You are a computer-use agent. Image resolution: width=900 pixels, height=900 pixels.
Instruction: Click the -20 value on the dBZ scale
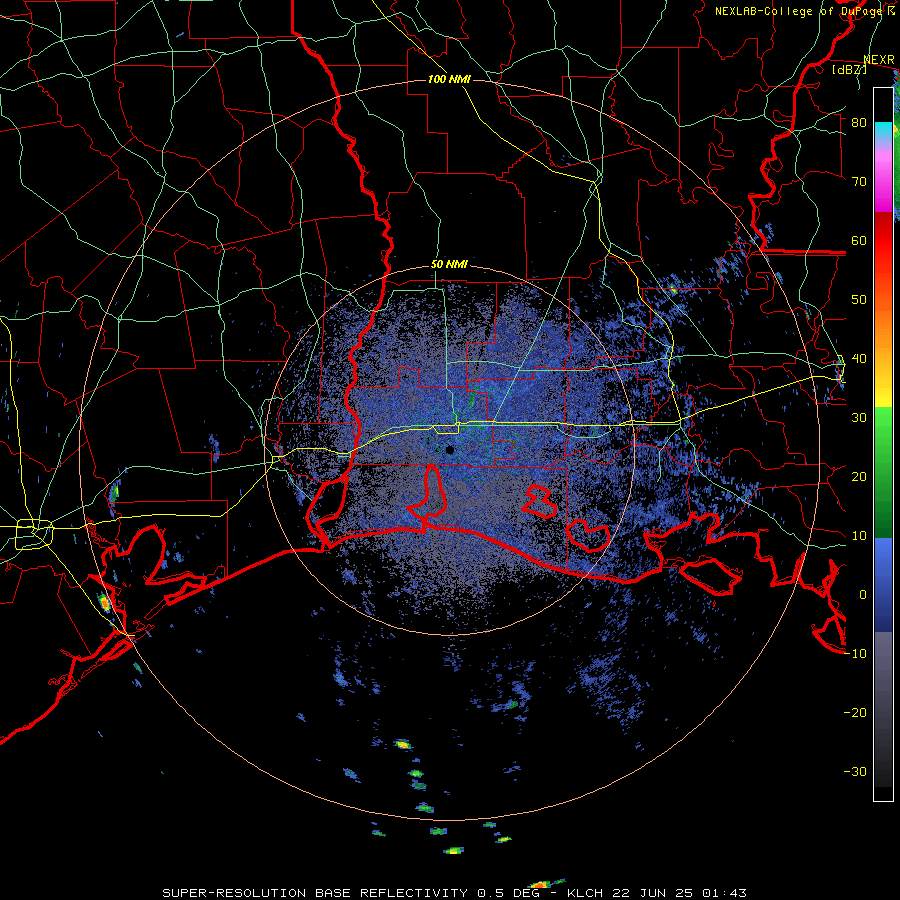click(855, 713)
